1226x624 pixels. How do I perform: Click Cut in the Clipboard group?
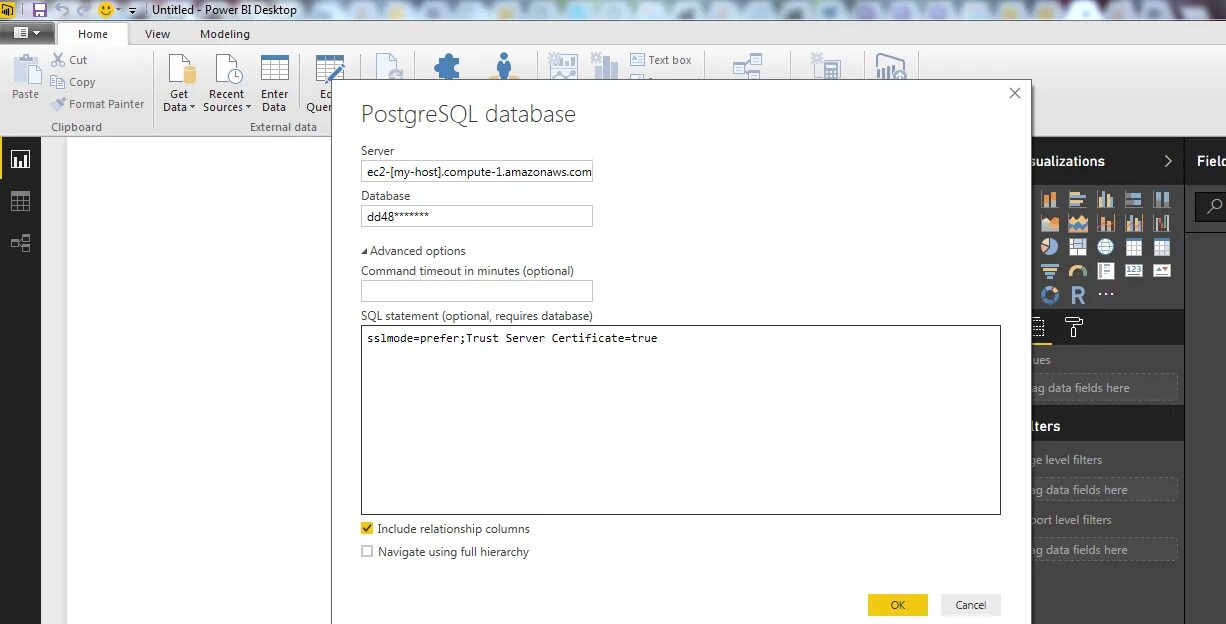69,60
